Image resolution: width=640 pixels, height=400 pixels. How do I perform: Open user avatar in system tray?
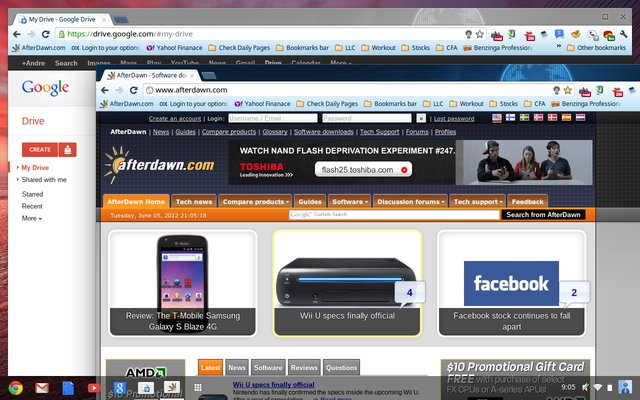[625, 387]
